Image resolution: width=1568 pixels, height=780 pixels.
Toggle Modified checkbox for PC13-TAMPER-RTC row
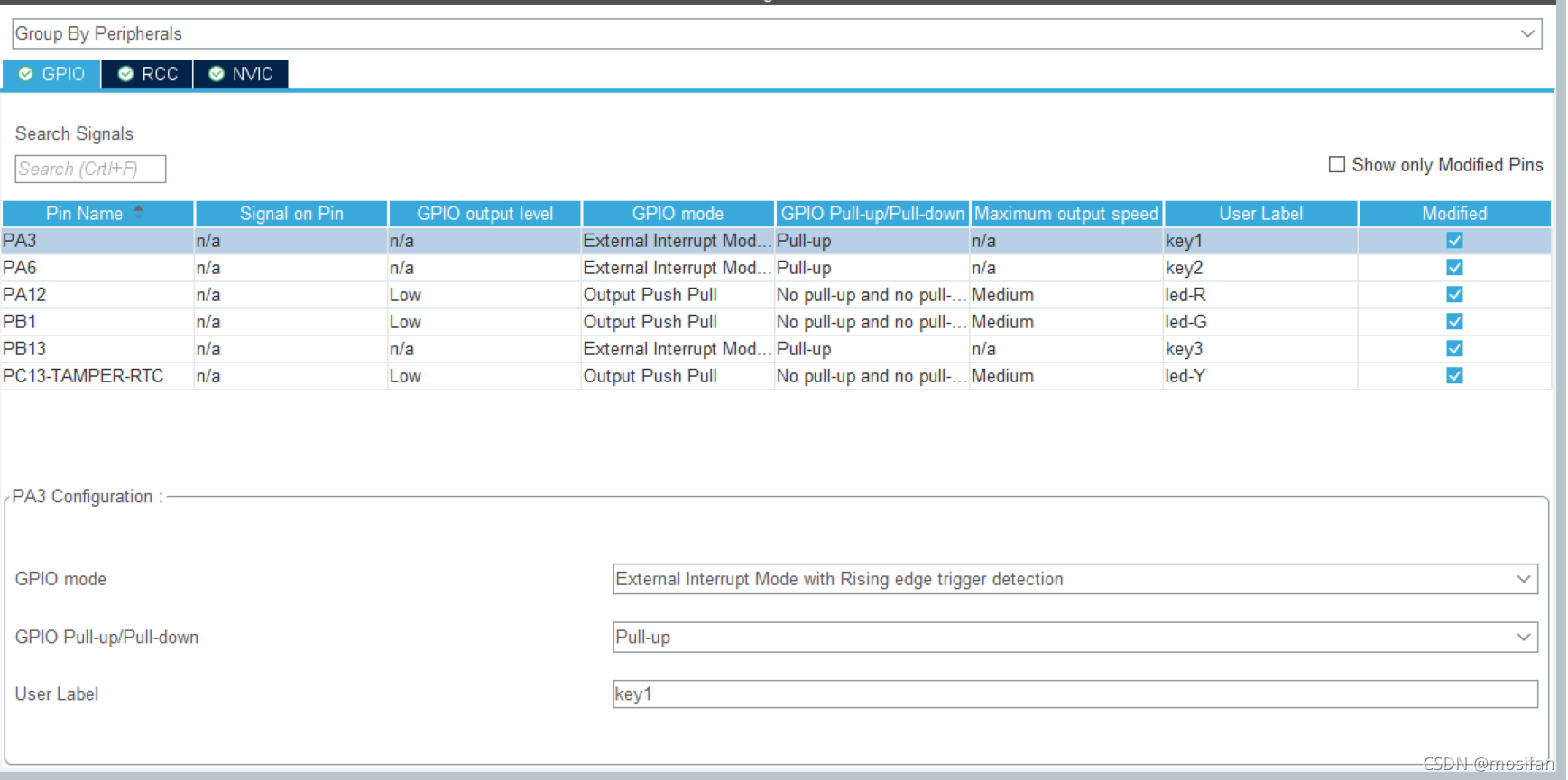pos(1454,376)
